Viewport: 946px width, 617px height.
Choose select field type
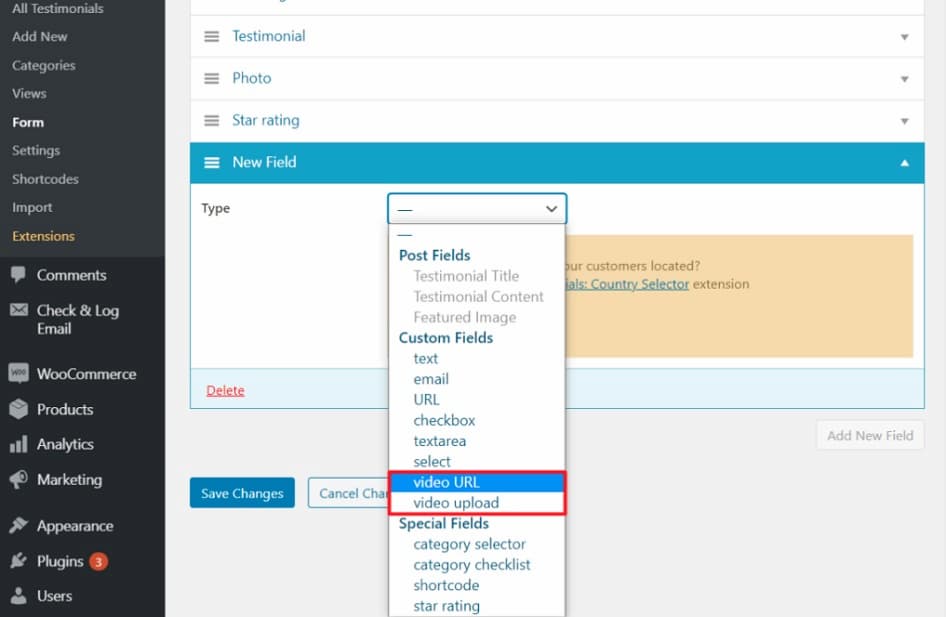(431, 461)
